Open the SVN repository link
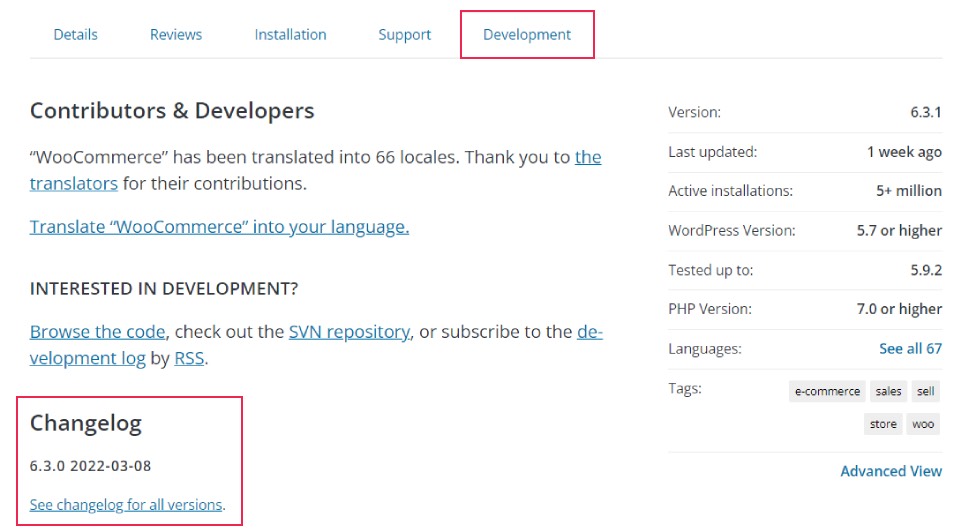This screenshot has height=532, width=969. (x=349, y=332)
